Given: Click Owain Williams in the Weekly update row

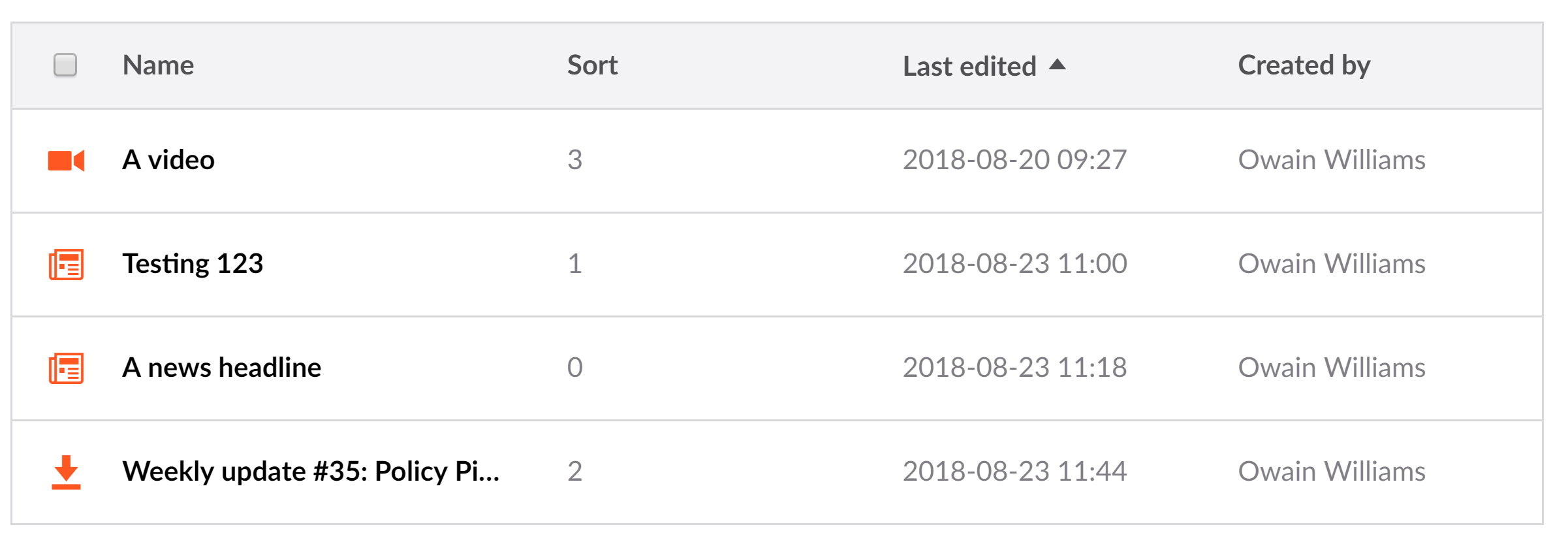Looking at the screenshot, I should click(x=1331, y=472).
